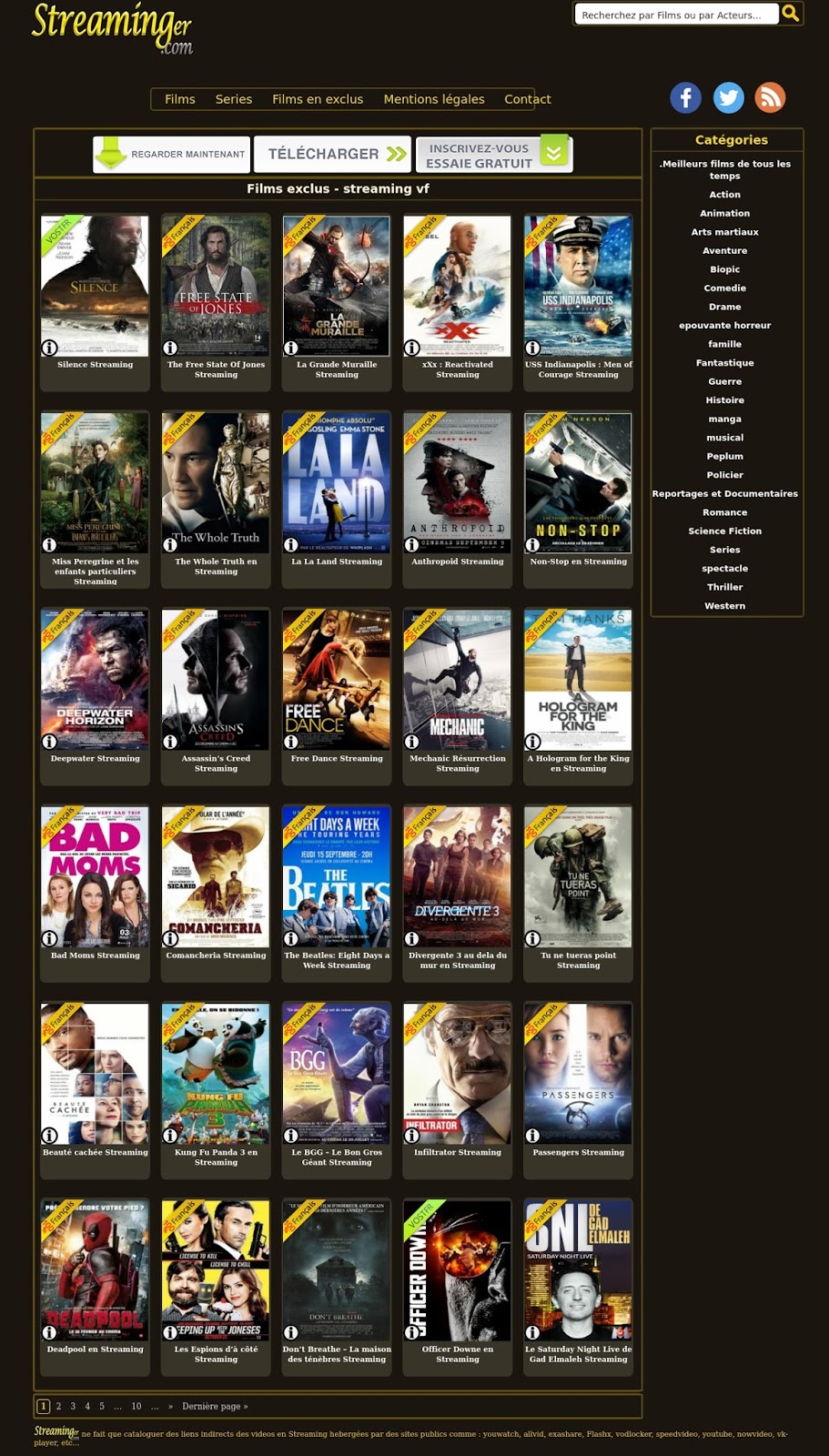The image size is (829, 1456).
Task: Select the Western category
Action: point(725,606)
